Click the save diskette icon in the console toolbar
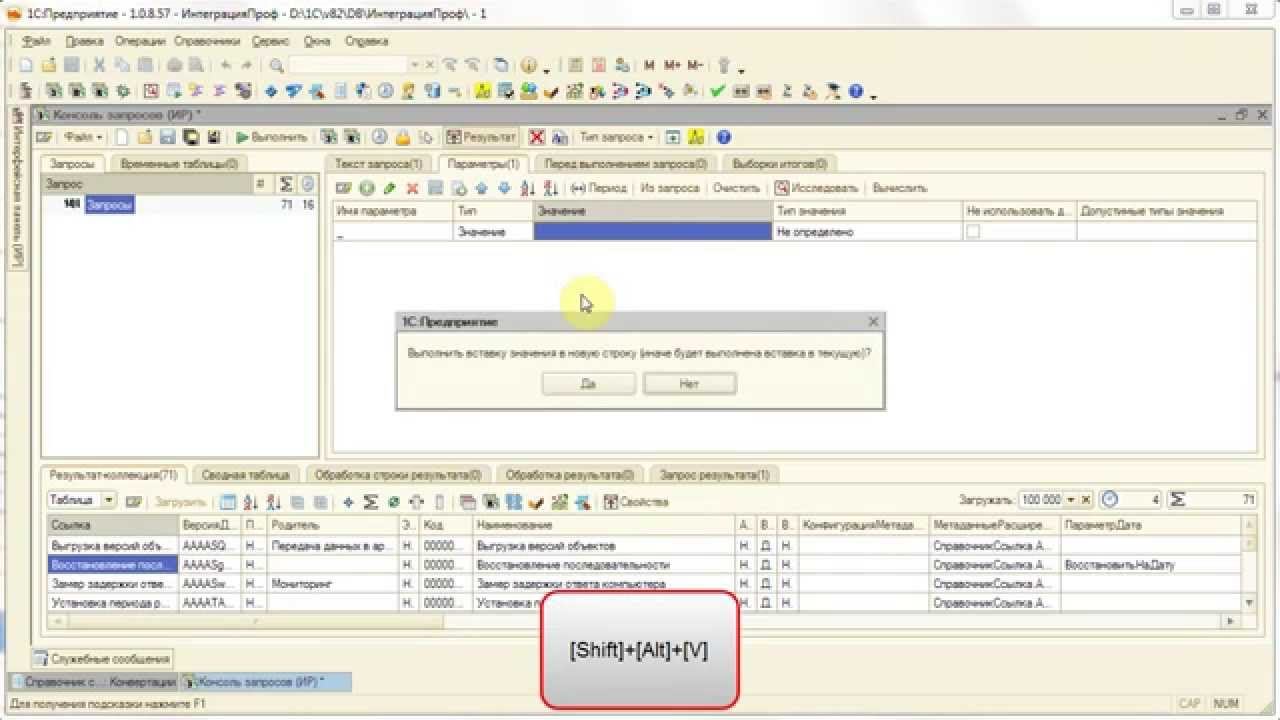The image size is (1280, 720). tap(167, 138)
